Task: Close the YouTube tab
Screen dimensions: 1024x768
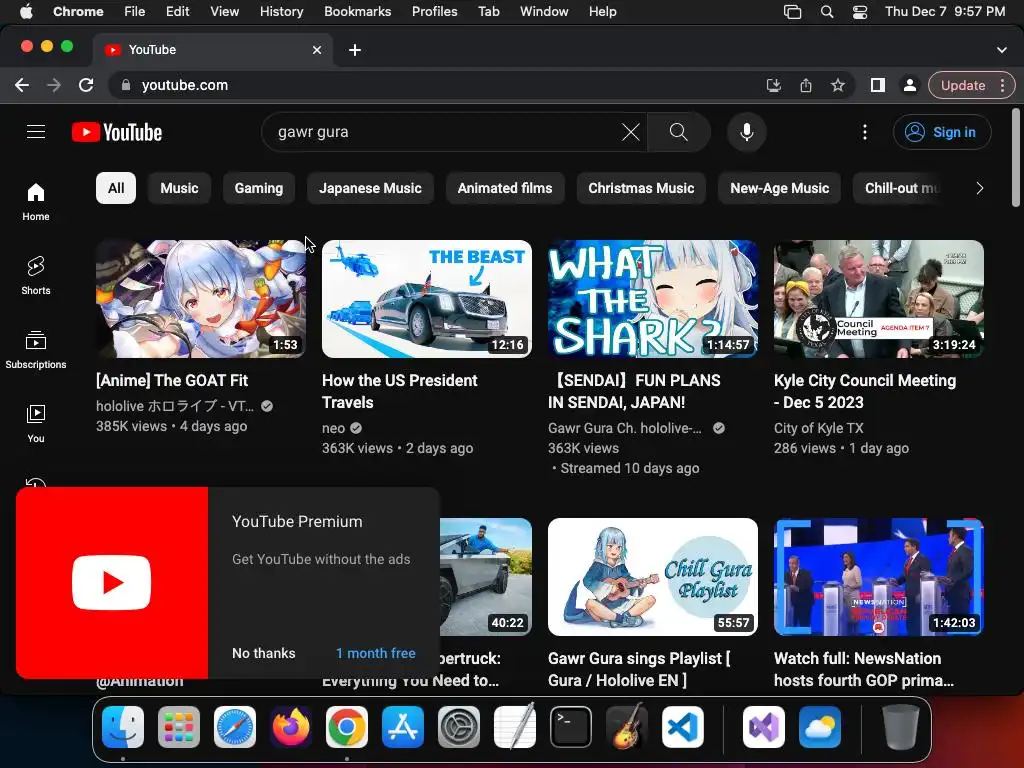Action: pyautogui.click(x=317, y=50)
